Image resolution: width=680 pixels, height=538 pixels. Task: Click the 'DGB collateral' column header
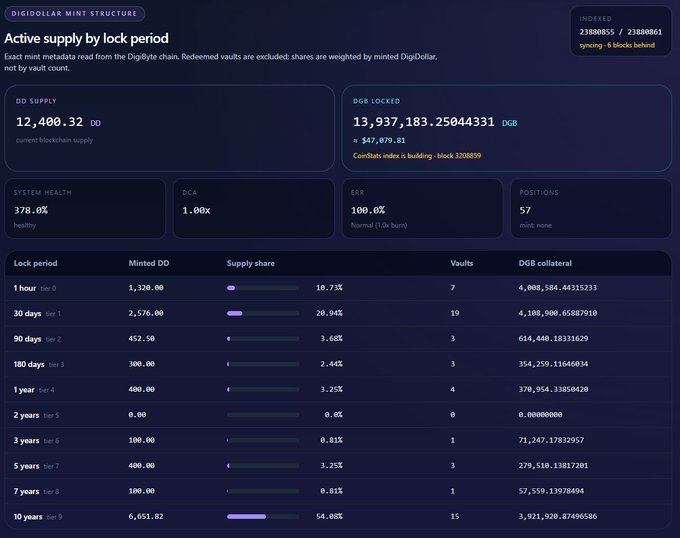point(545,263)
